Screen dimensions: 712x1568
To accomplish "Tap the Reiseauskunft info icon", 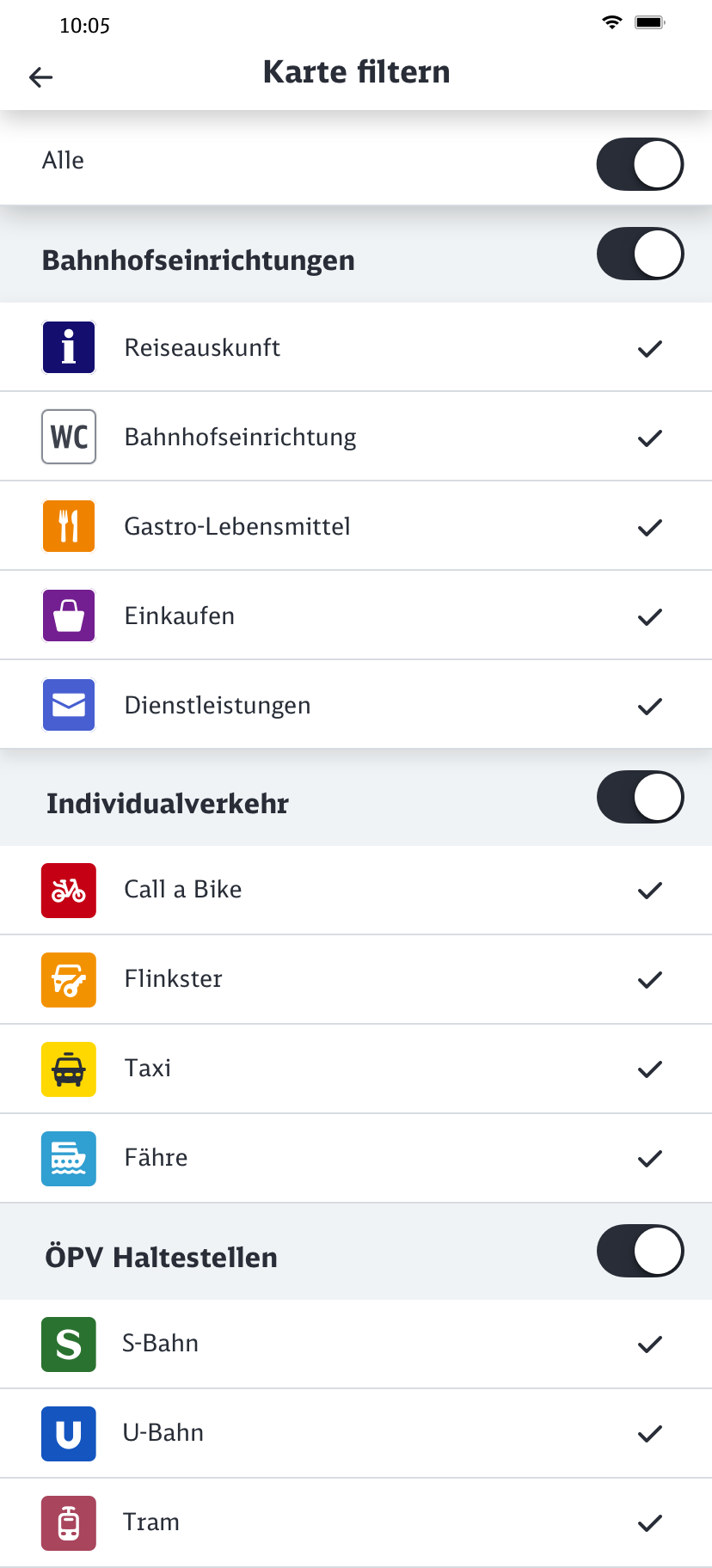I will click(x=69, y=347).
